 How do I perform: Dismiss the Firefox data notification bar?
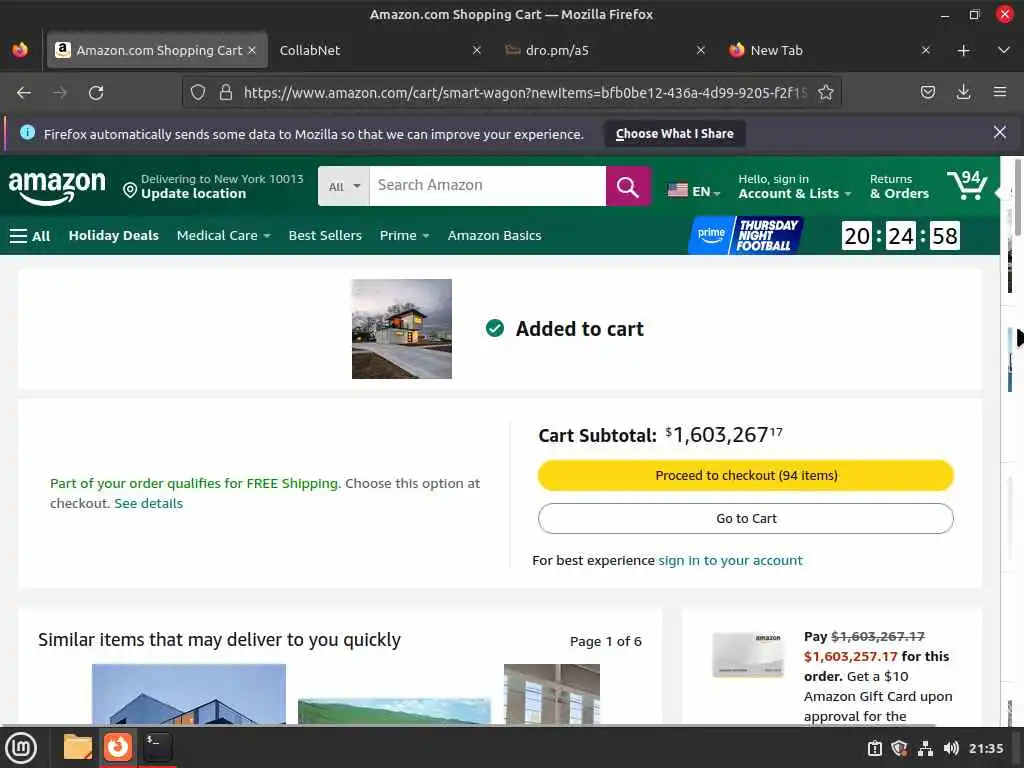[x=999, y=133]
